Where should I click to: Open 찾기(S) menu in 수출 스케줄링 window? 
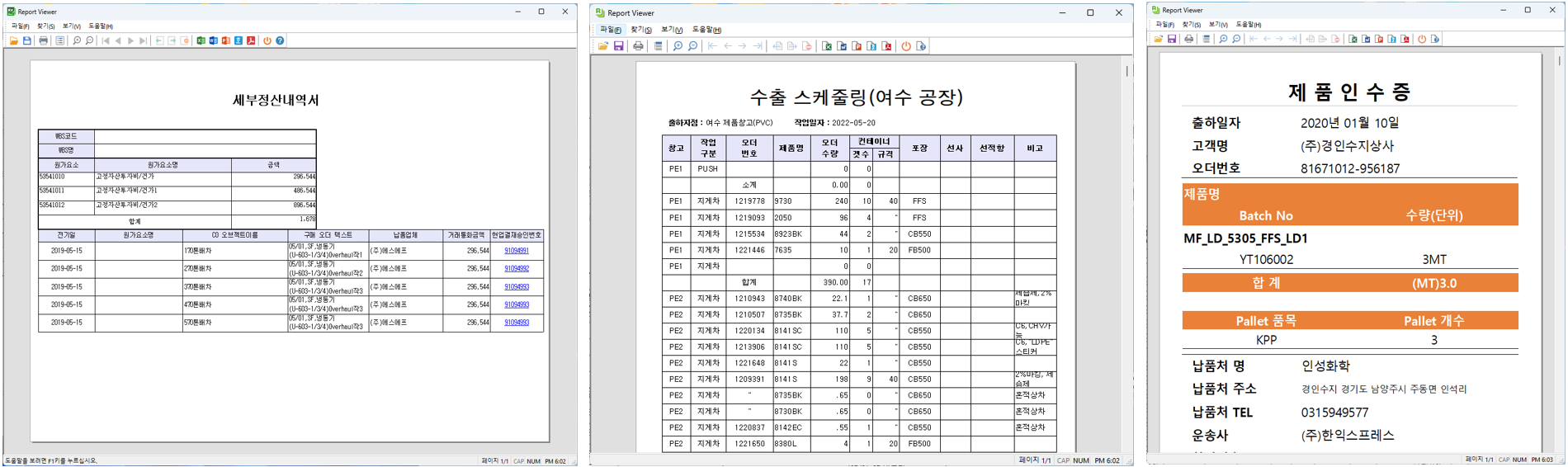(641, 30)
